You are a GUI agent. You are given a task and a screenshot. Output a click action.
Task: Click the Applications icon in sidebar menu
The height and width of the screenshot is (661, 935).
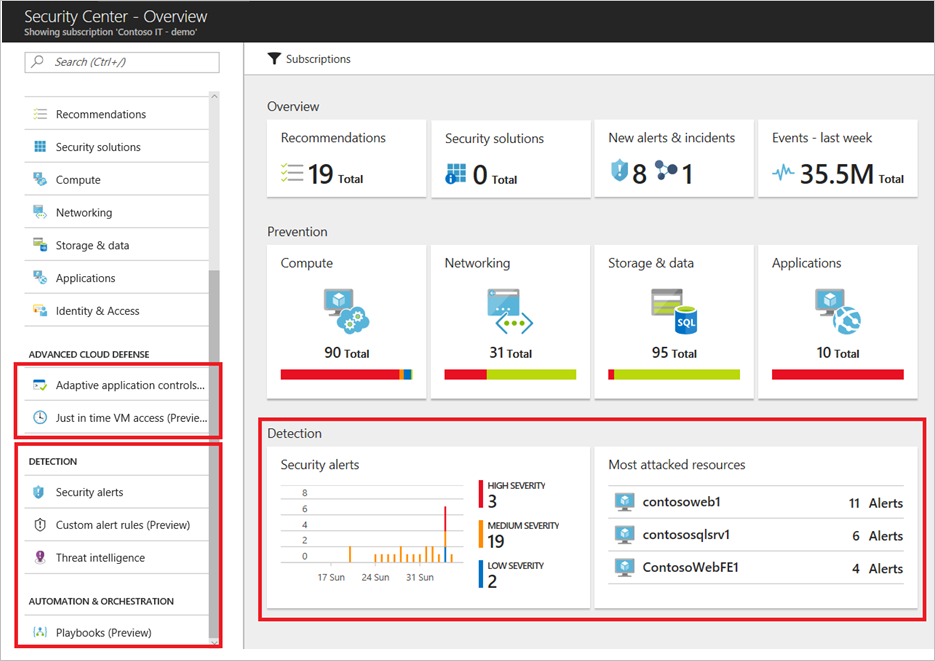click(40, 278)
